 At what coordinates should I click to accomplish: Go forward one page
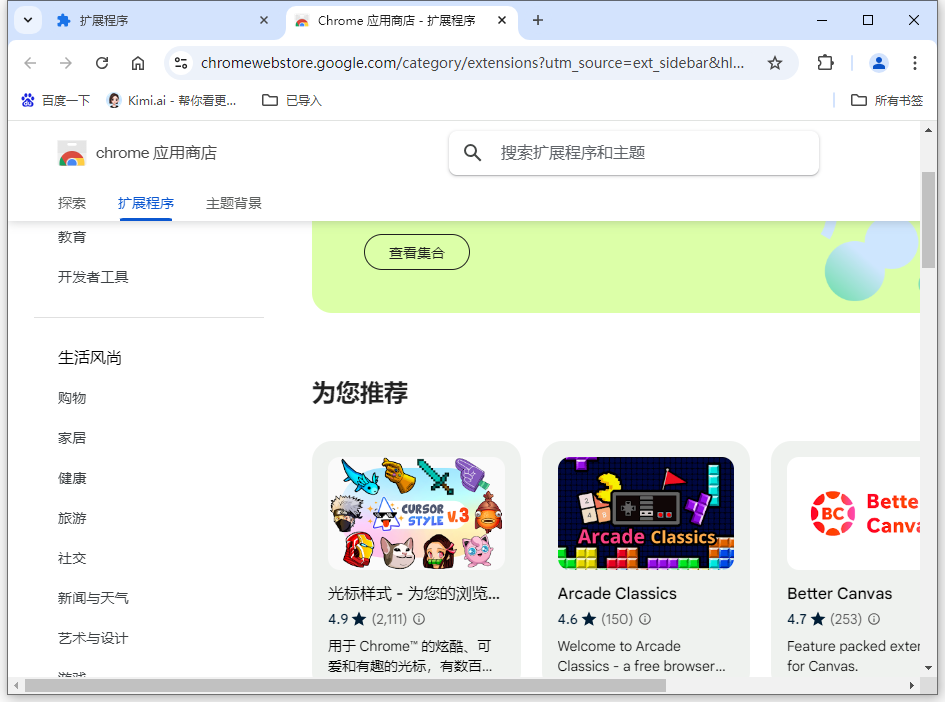pos(66,63)
